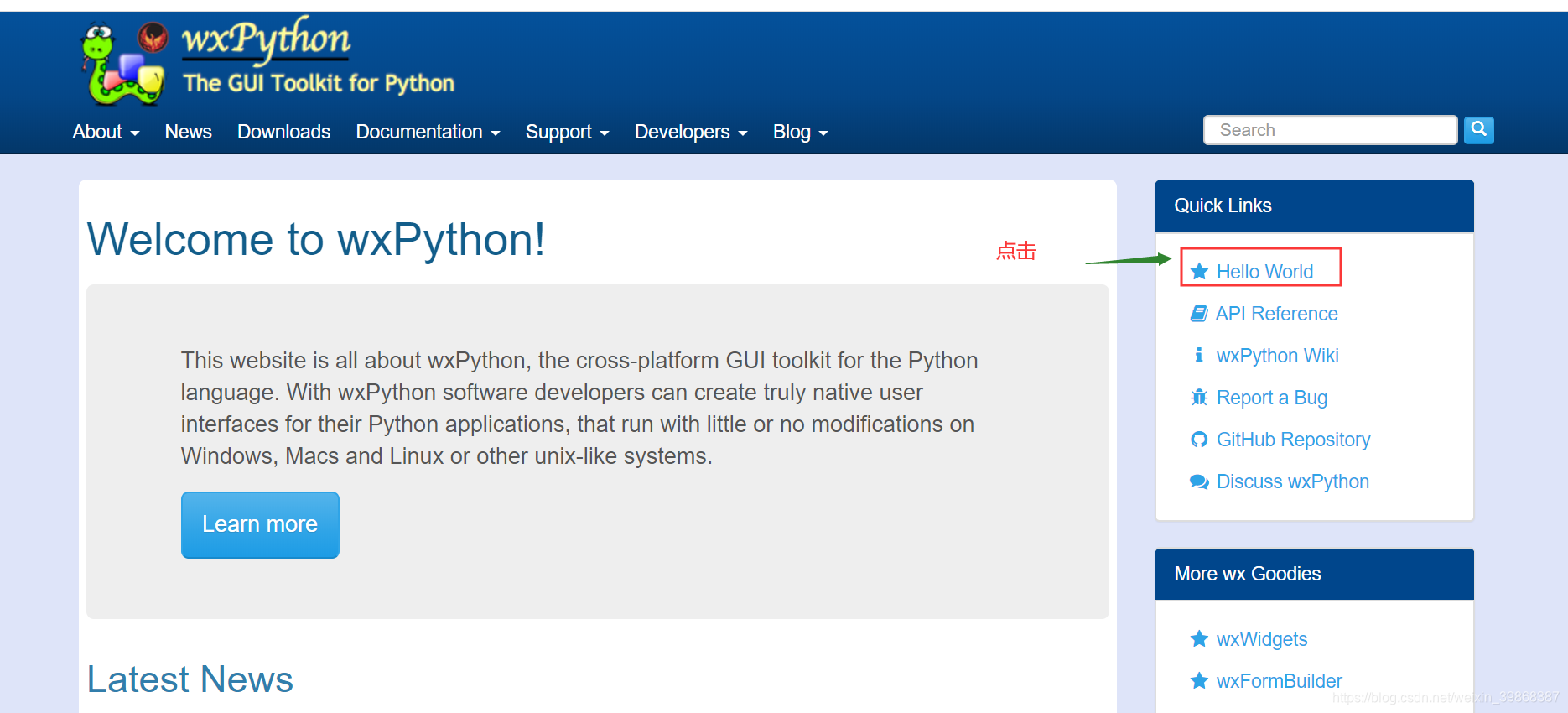The width and height of the screenshot is (1568, 713).
Task: Open the API Reference link
Action: (1276, 314)
